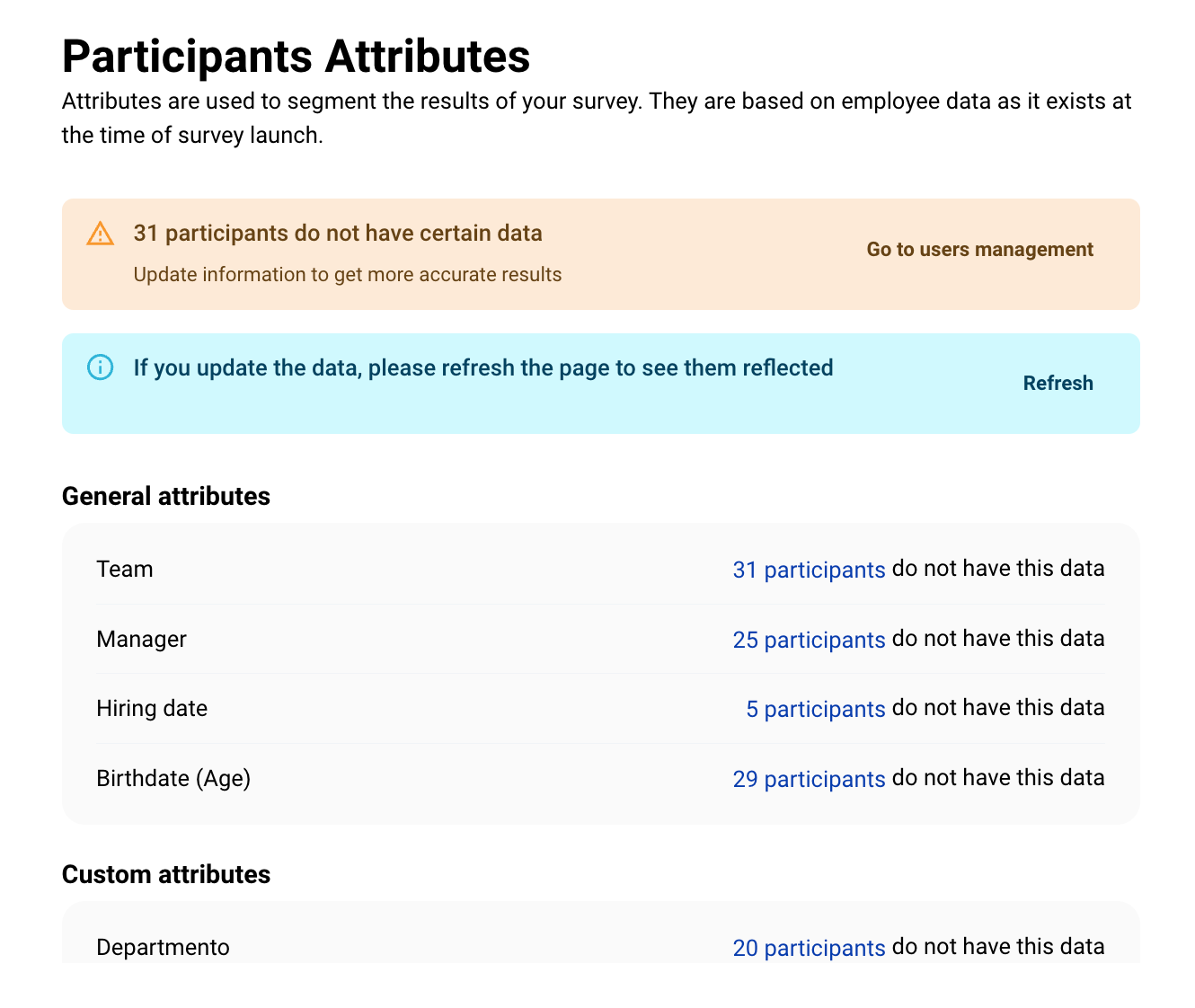Image resolution: width=1195 pixels, height=1008 pixels.
Task: Click the warning banner's missing data headline
Action: tap(338, 234)
